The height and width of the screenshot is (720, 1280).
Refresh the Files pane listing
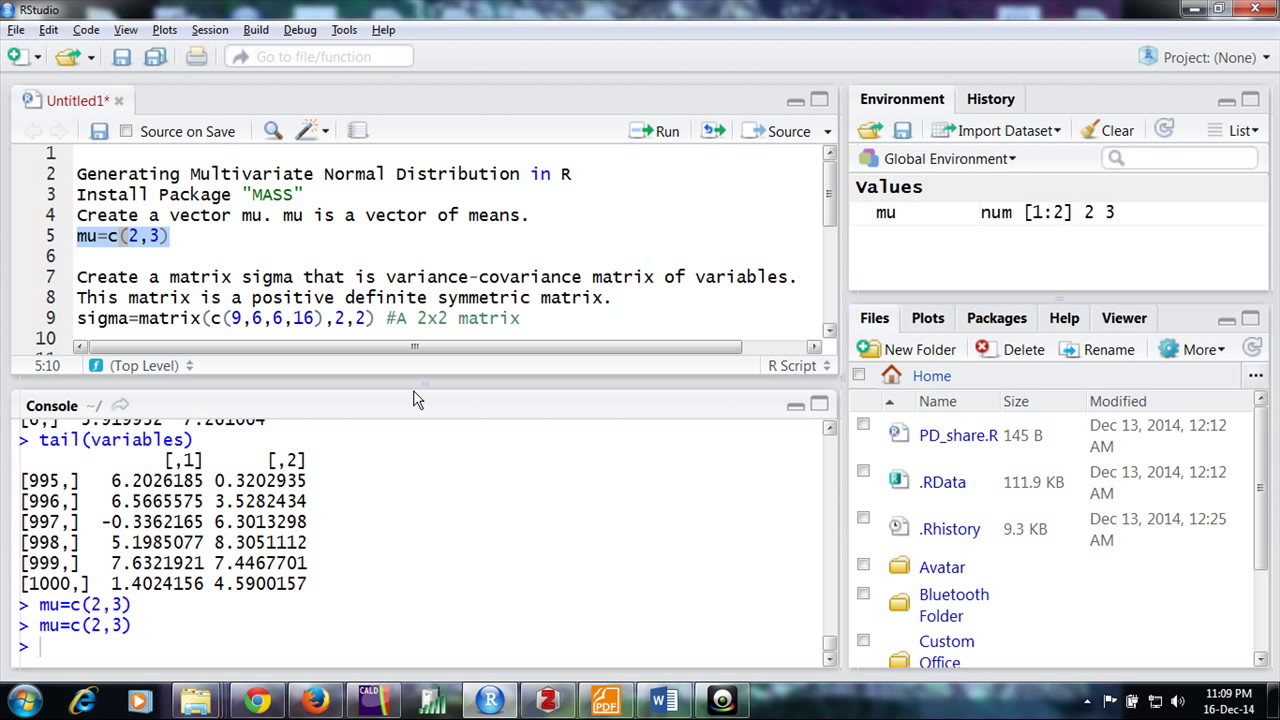[x=1251, y=348]
